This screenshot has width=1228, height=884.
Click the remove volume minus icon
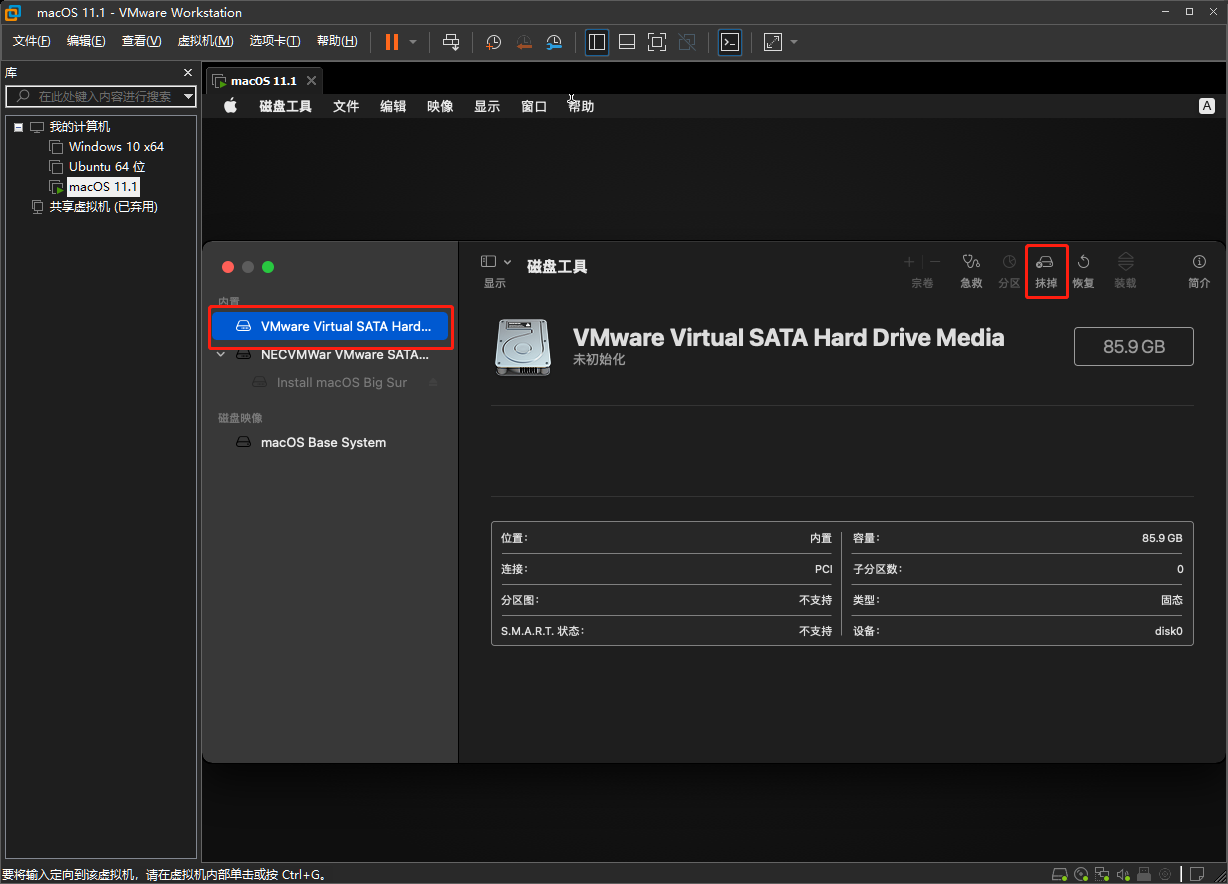[935, 262]
